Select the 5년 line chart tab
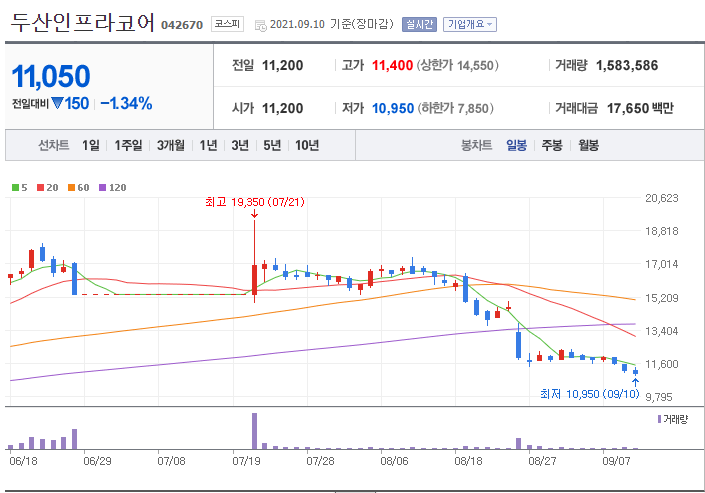The image size is (705, 493). 272,145
